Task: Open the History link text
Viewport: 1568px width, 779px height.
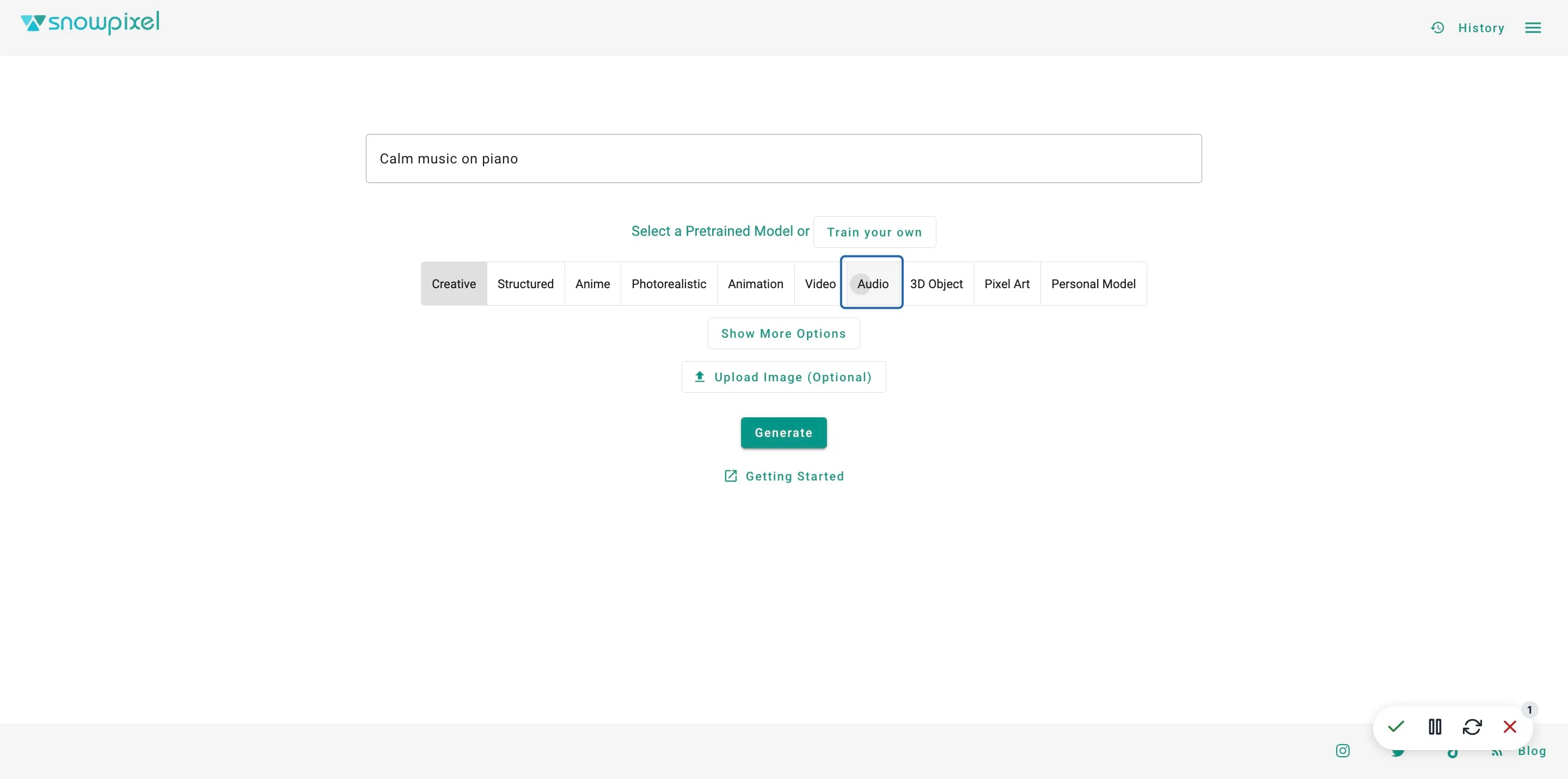Action: pos(1481,27)
